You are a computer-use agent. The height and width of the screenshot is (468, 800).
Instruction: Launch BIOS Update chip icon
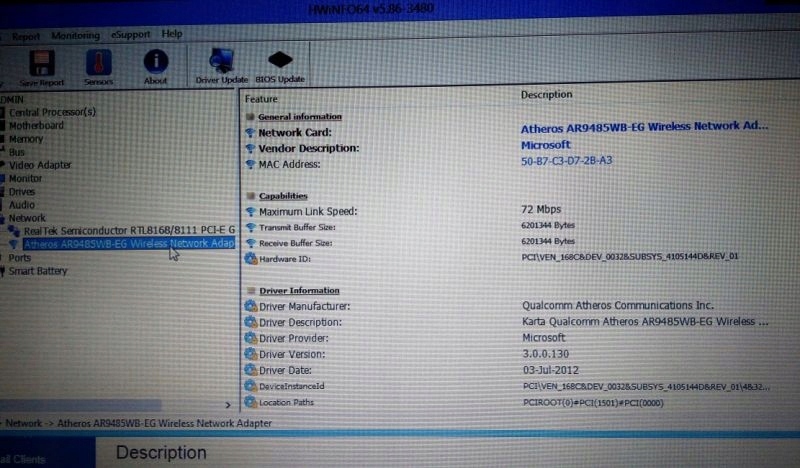click(x=280, y=60)
